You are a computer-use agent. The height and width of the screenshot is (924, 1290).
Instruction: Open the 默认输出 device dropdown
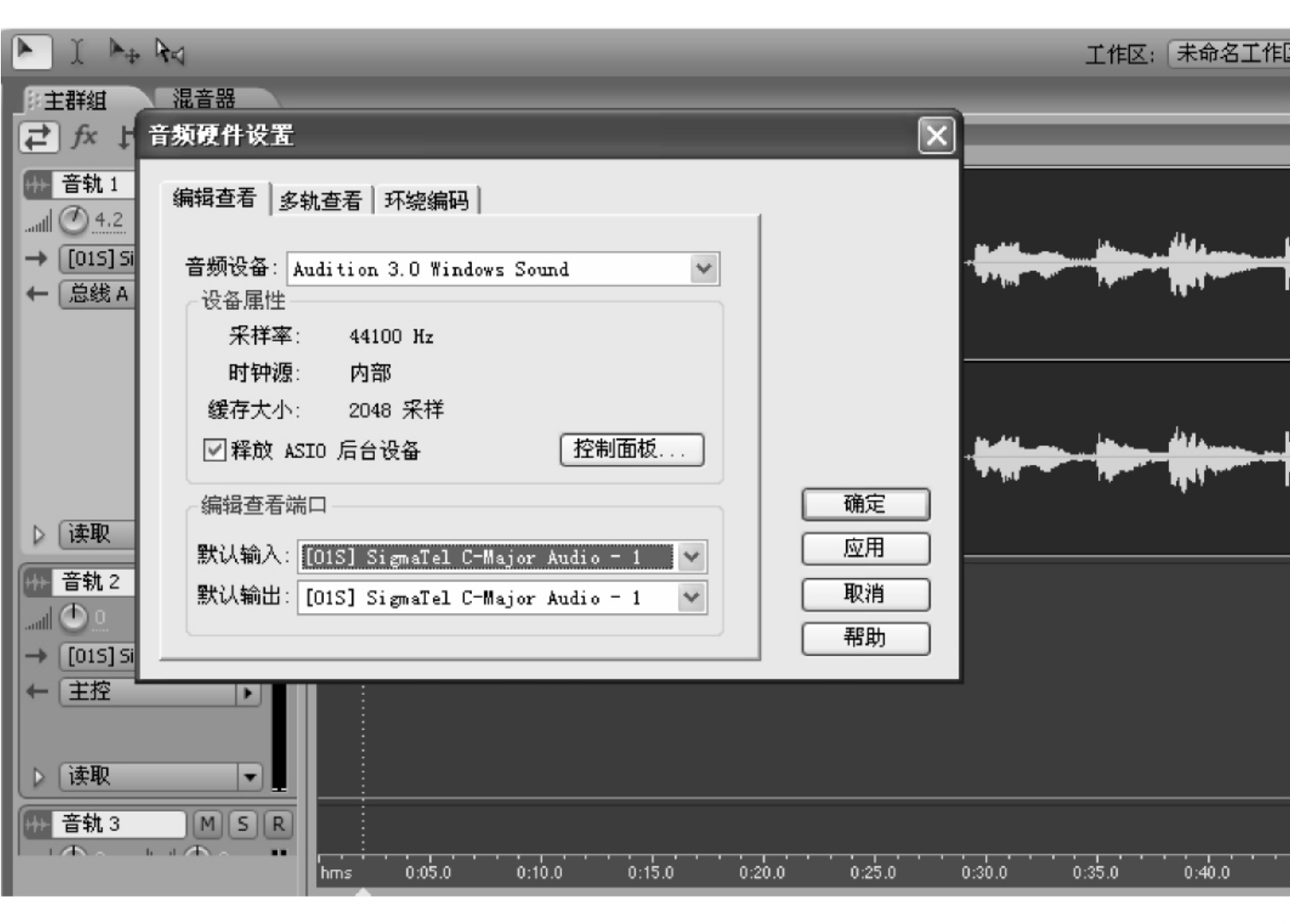click(x=692, y=598)
